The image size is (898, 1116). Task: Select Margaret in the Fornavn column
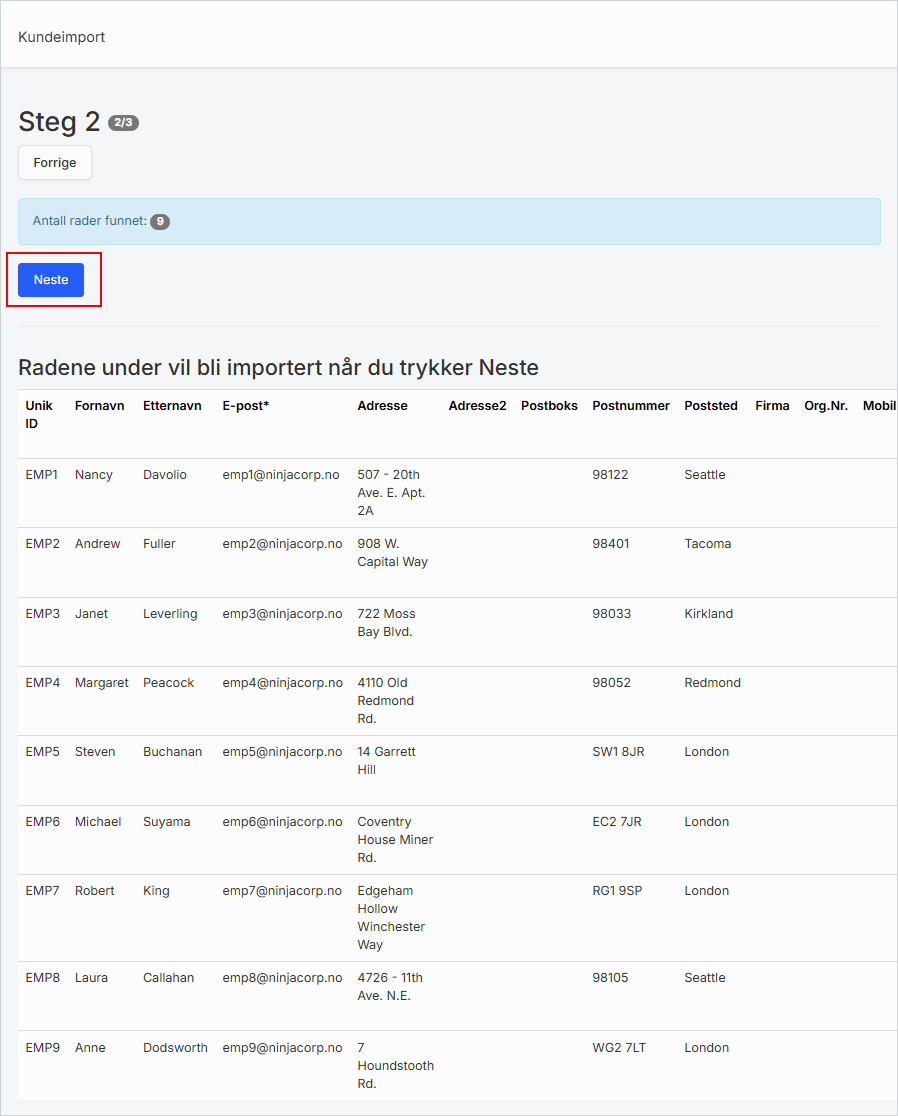pyautogui.click(x=101, y=683)
